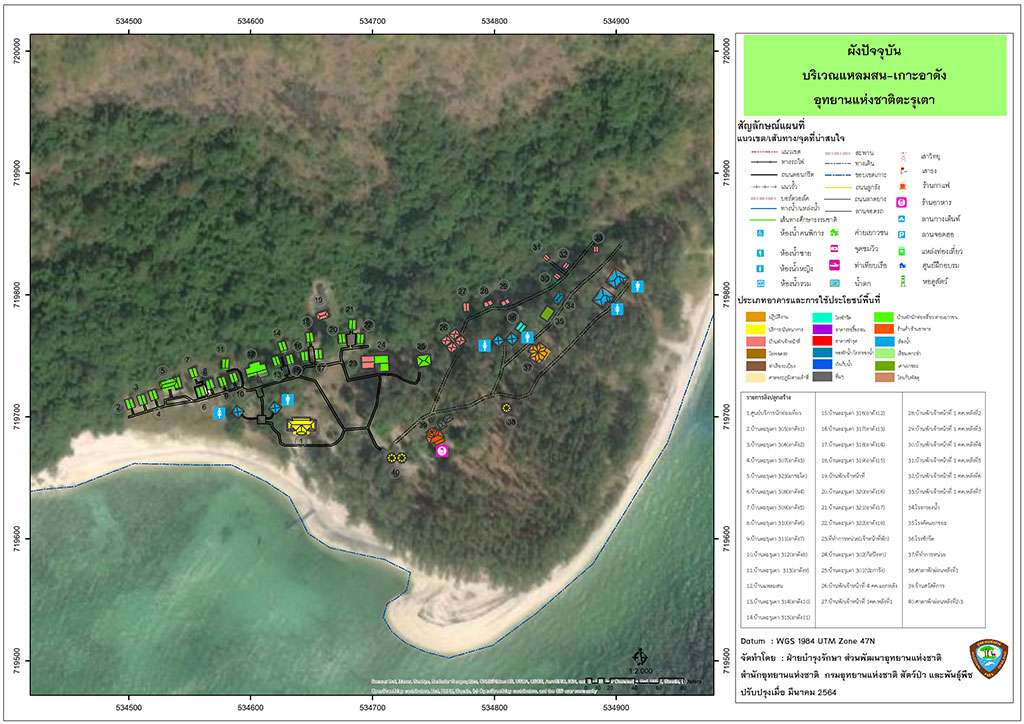Viewport: 1024px width, 724px height.
Task: Click the legend icon for ห้องน้ำชาย
Action: coord(760,253)
